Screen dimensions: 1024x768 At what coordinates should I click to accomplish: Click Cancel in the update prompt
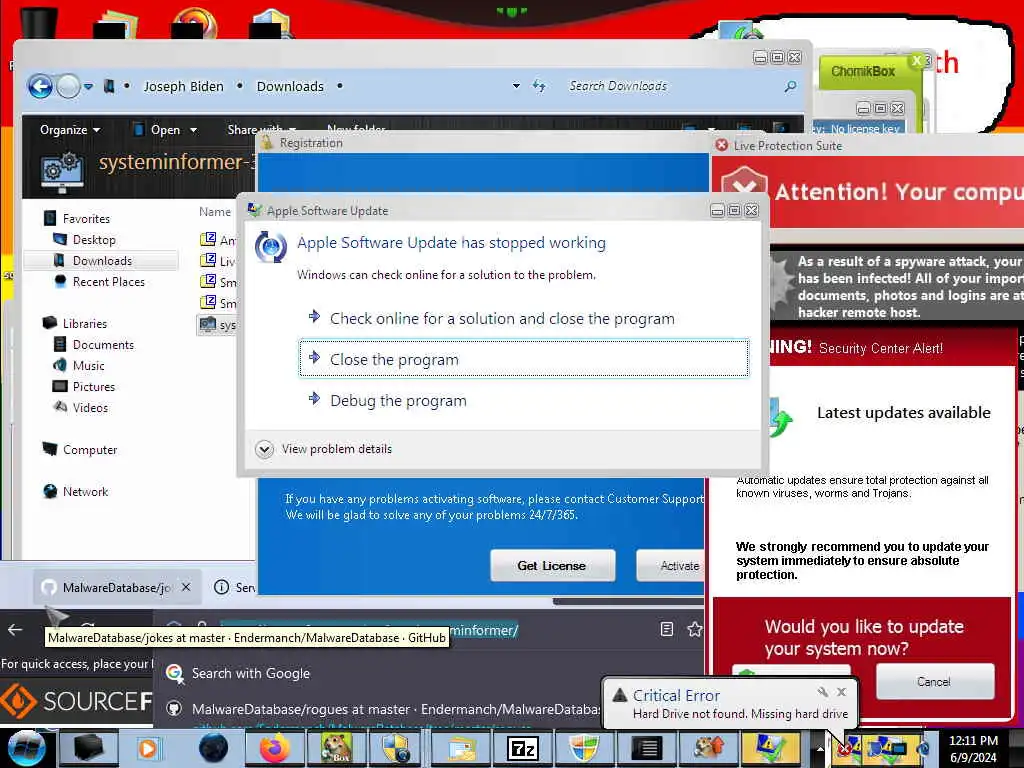[935, 682]
